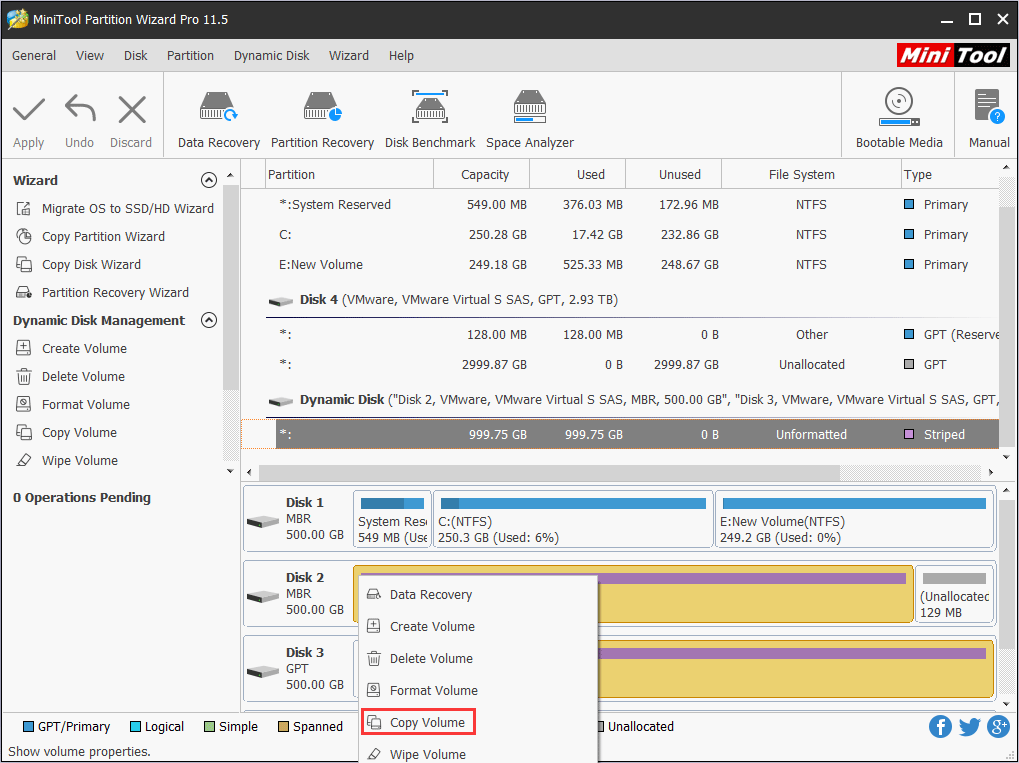Open the Partition menu
1019x763 pixels.
190,56
